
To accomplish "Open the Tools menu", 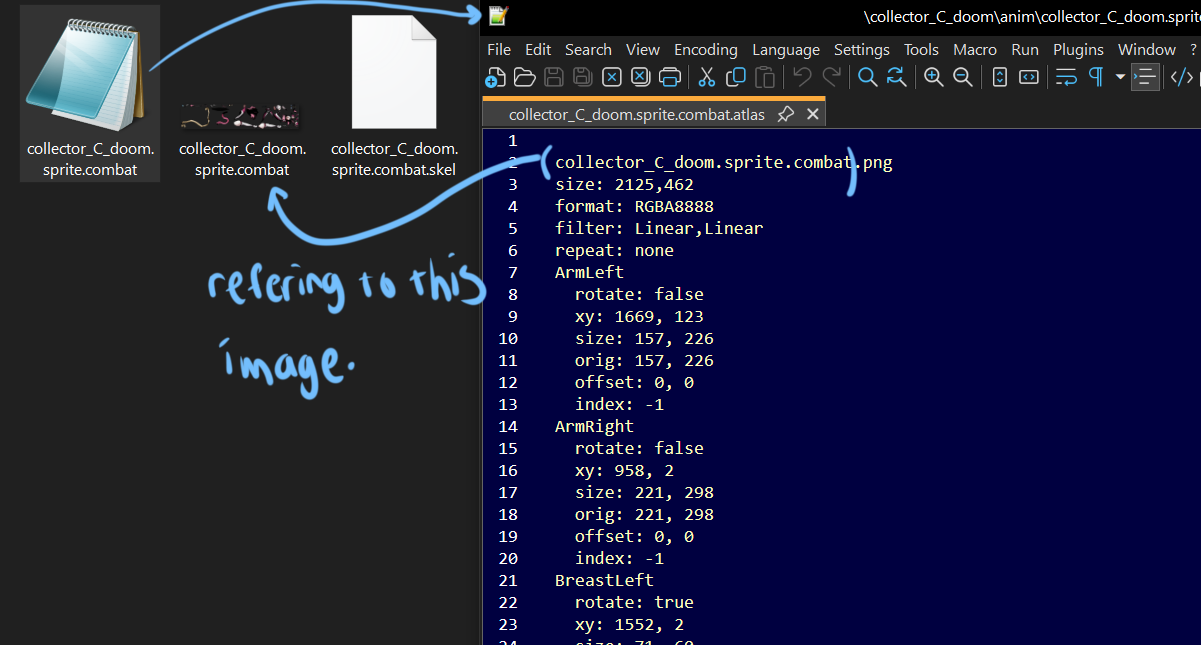I will click(921, 49).
